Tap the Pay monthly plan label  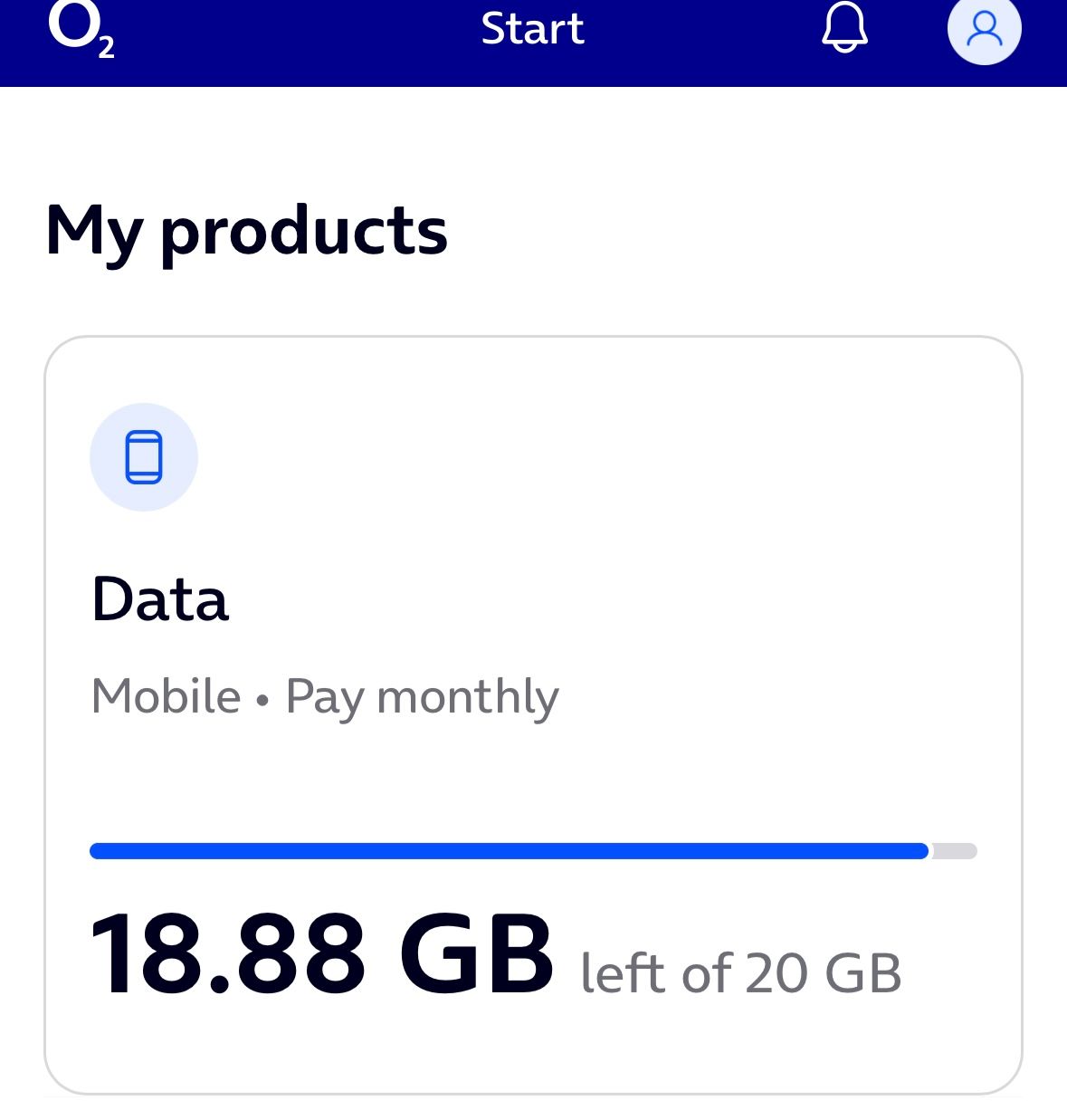422,698
